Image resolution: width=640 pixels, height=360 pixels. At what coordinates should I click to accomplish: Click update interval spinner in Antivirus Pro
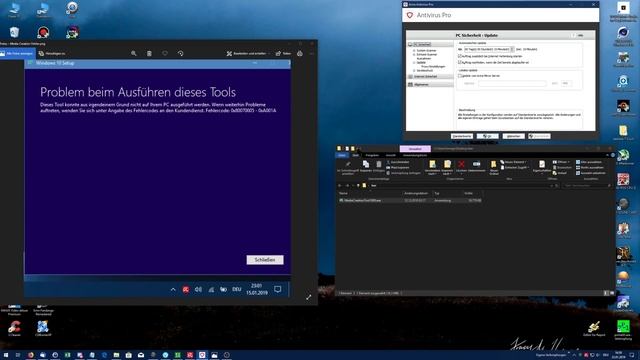[512, 49]
